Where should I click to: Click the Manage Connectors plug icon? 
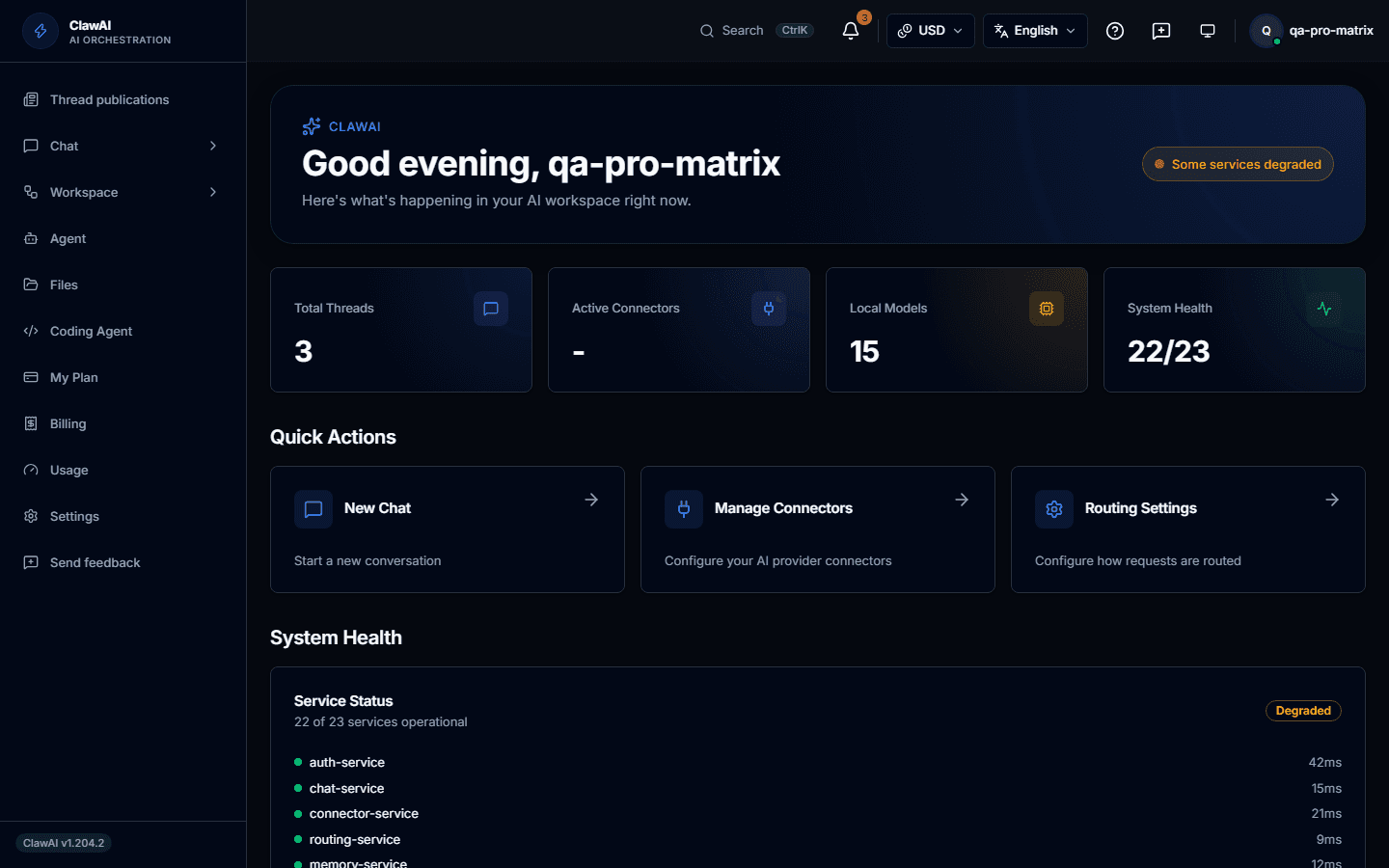tap(684, 509)
